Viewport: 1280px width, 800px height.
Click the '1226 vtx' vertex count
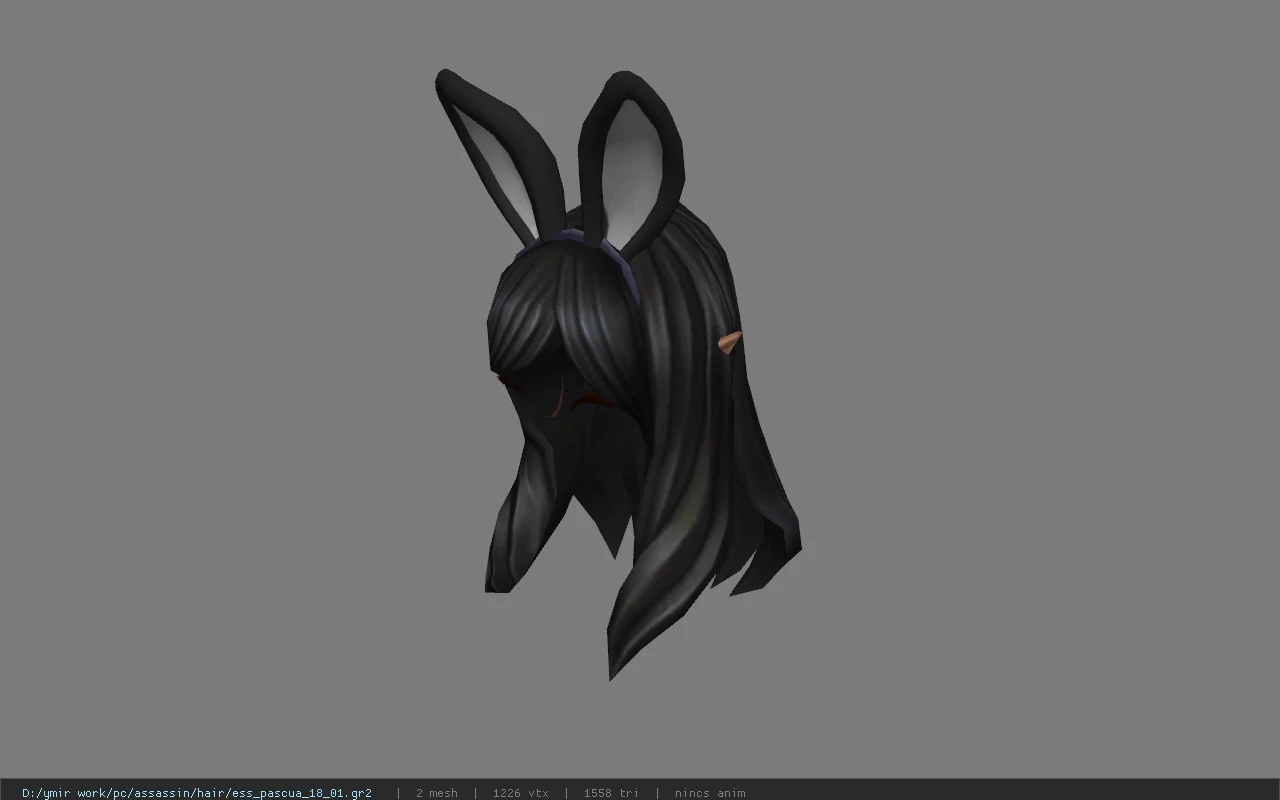tap(520, 793)
